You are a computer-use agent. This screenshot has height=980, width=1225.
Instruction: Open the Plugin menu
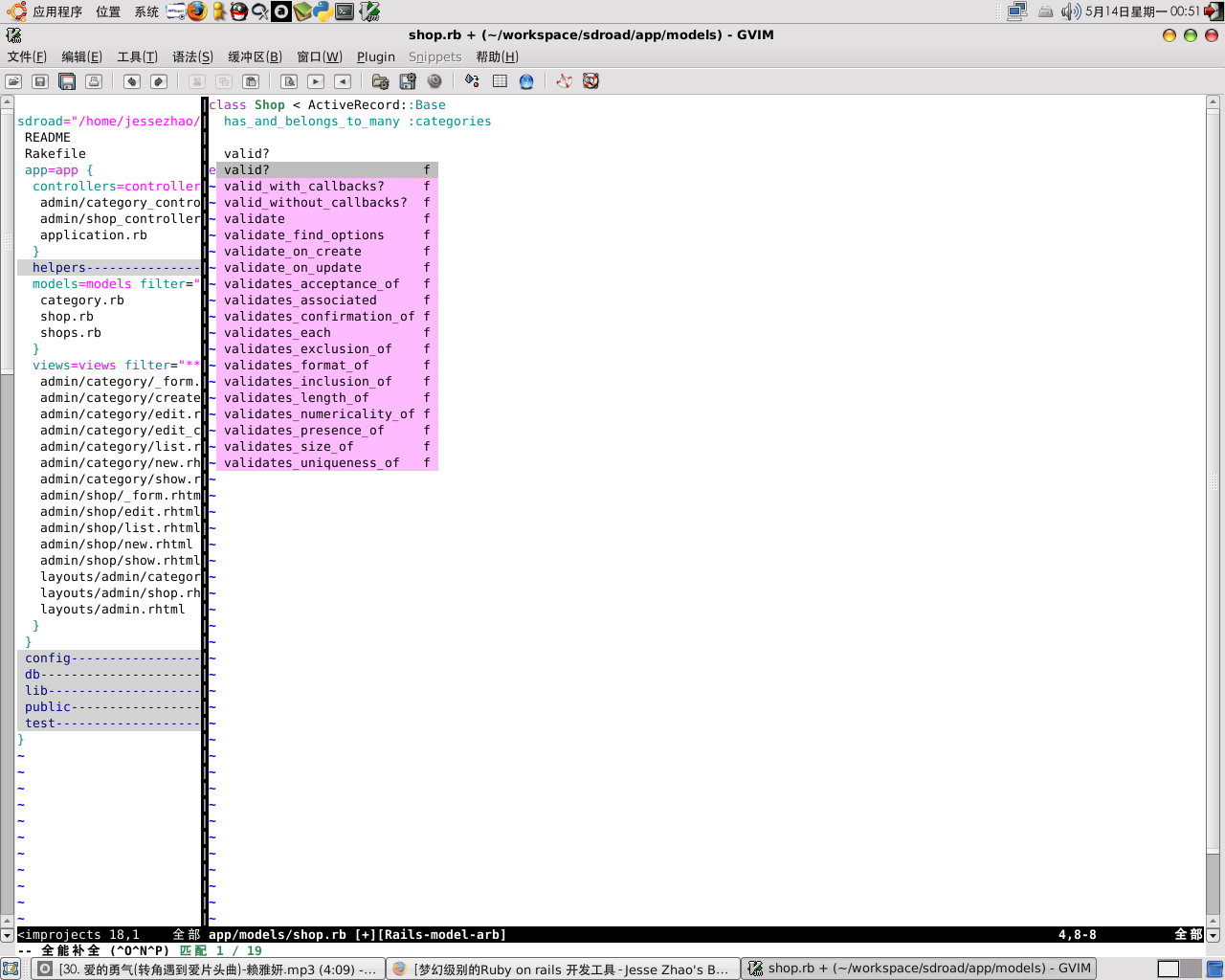[x=376, y=56]
